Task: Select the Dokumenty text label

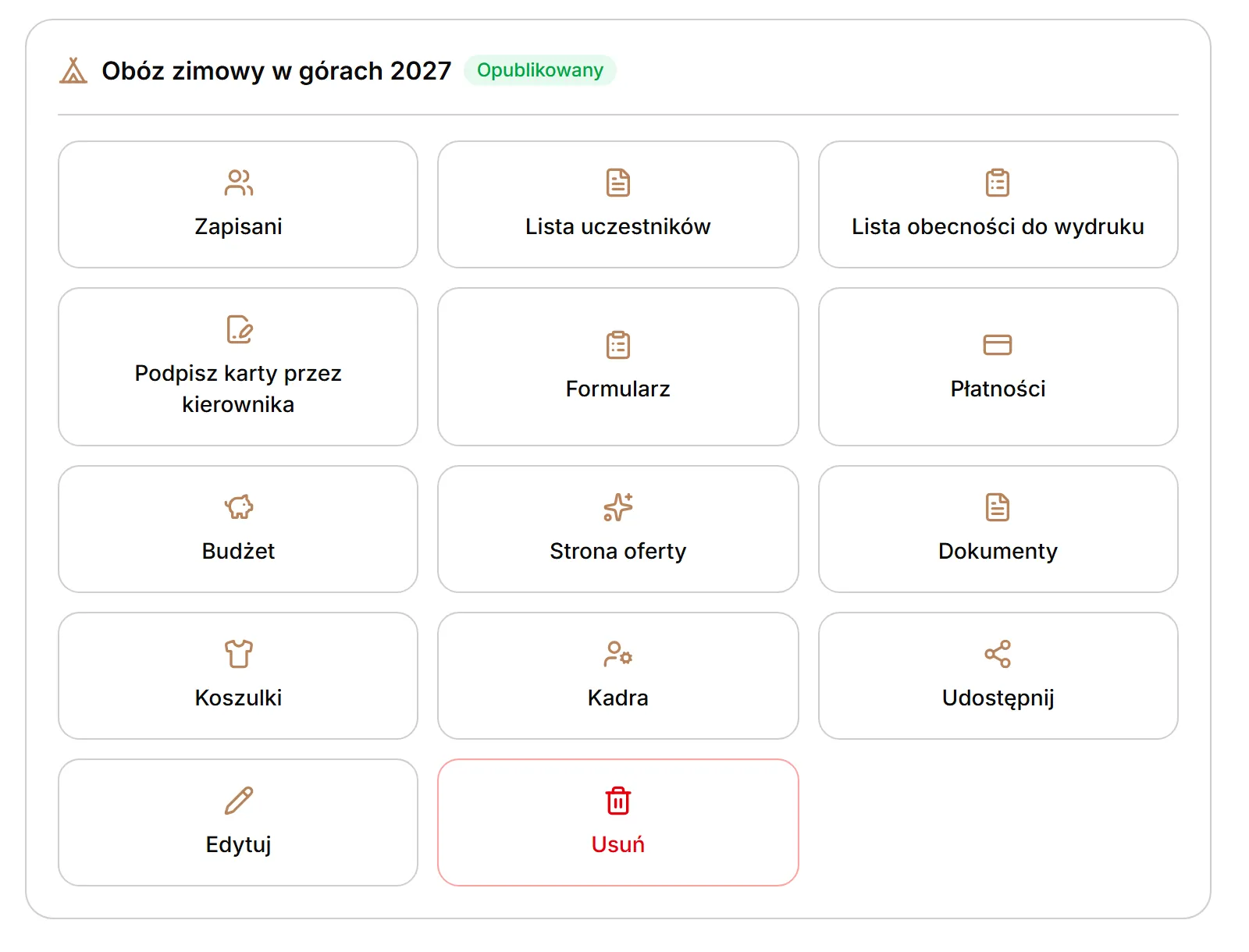Action: pos(998,551)
